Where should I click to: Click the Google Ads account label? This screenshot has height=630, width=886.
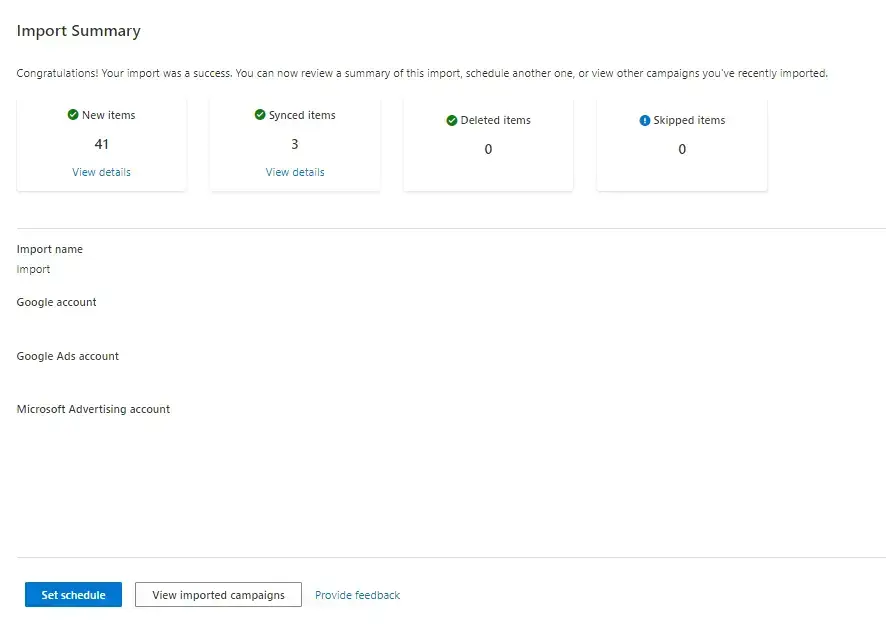point(68,356)
